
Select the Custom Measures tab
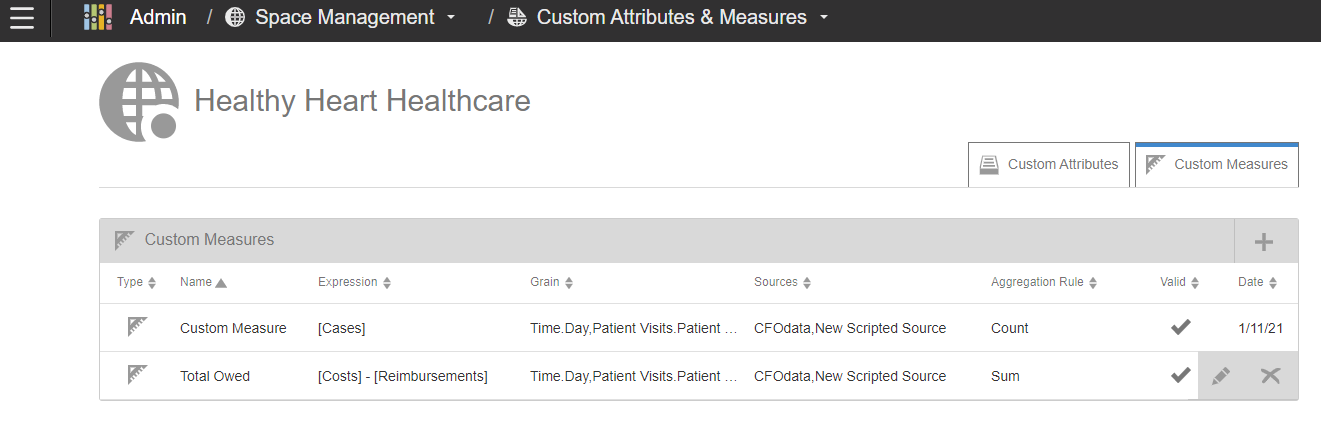coord(1217,165)
